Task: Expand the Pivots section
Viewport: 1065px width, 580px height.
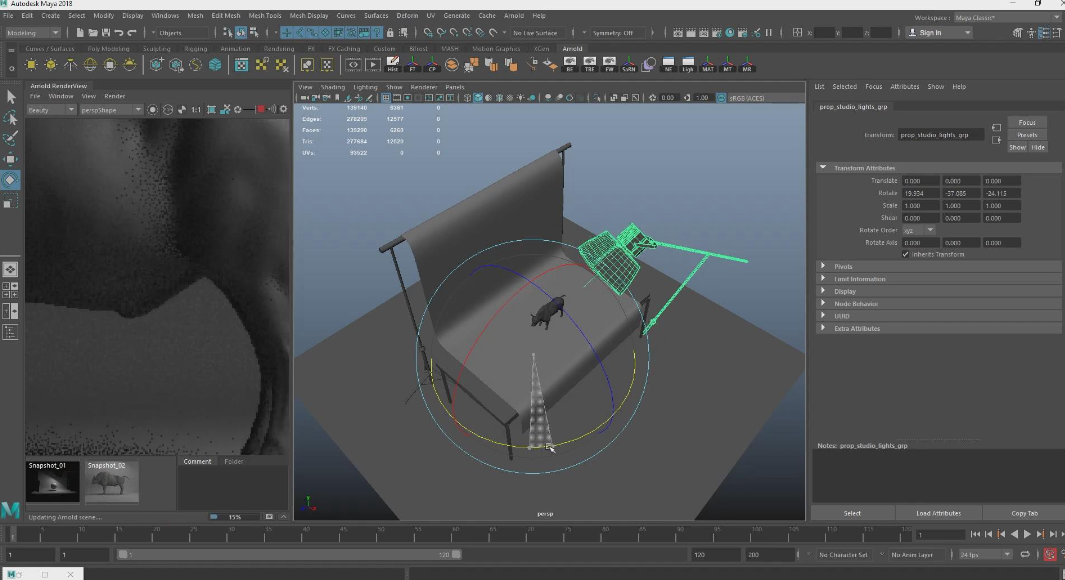Action: tap(843, 266)
